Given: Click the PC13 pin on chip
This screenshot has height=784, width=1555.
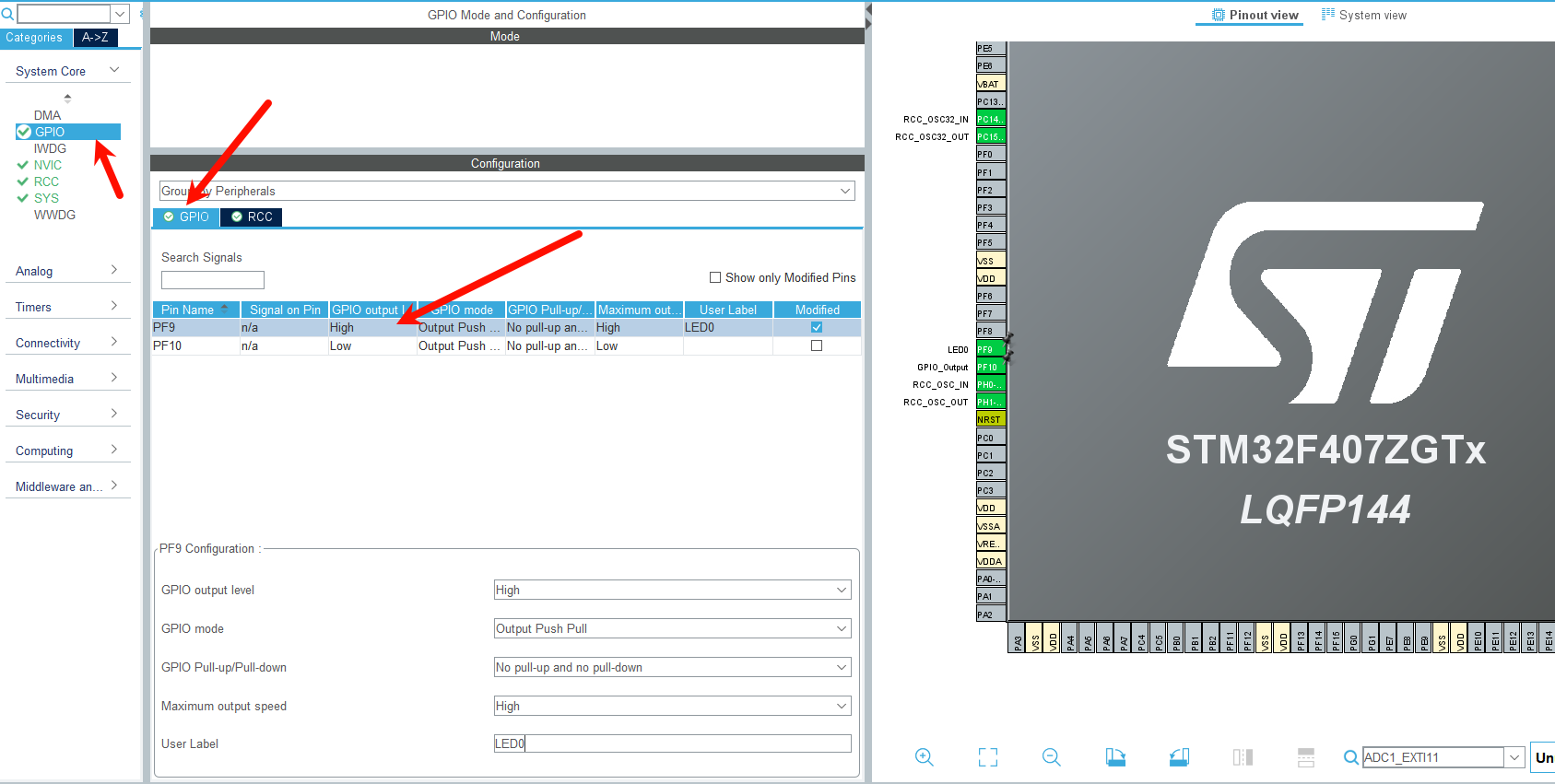Looking at the screenshot, I should tap(990, 101).
